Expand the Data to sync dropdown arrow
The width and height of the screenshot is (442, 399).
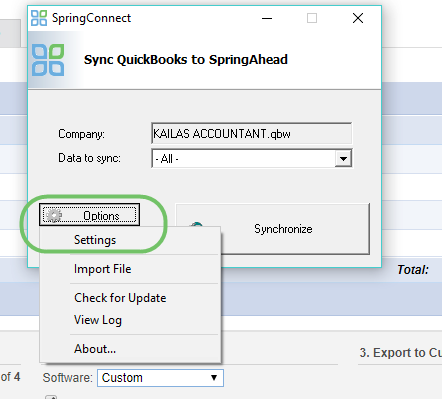click(x=343, y=159)
